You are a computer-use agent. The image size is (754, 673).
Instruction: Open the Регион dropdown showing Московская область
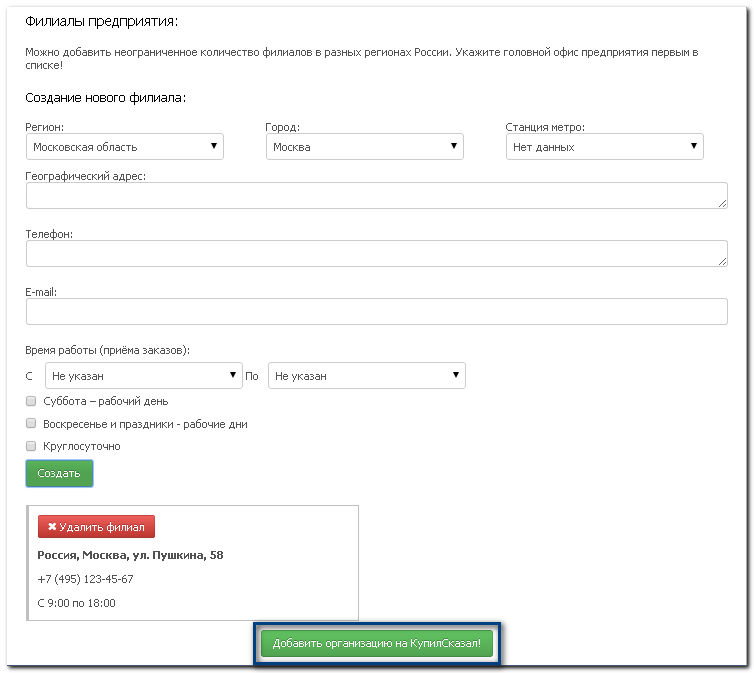pyautogui.click(x=125, y=147)
